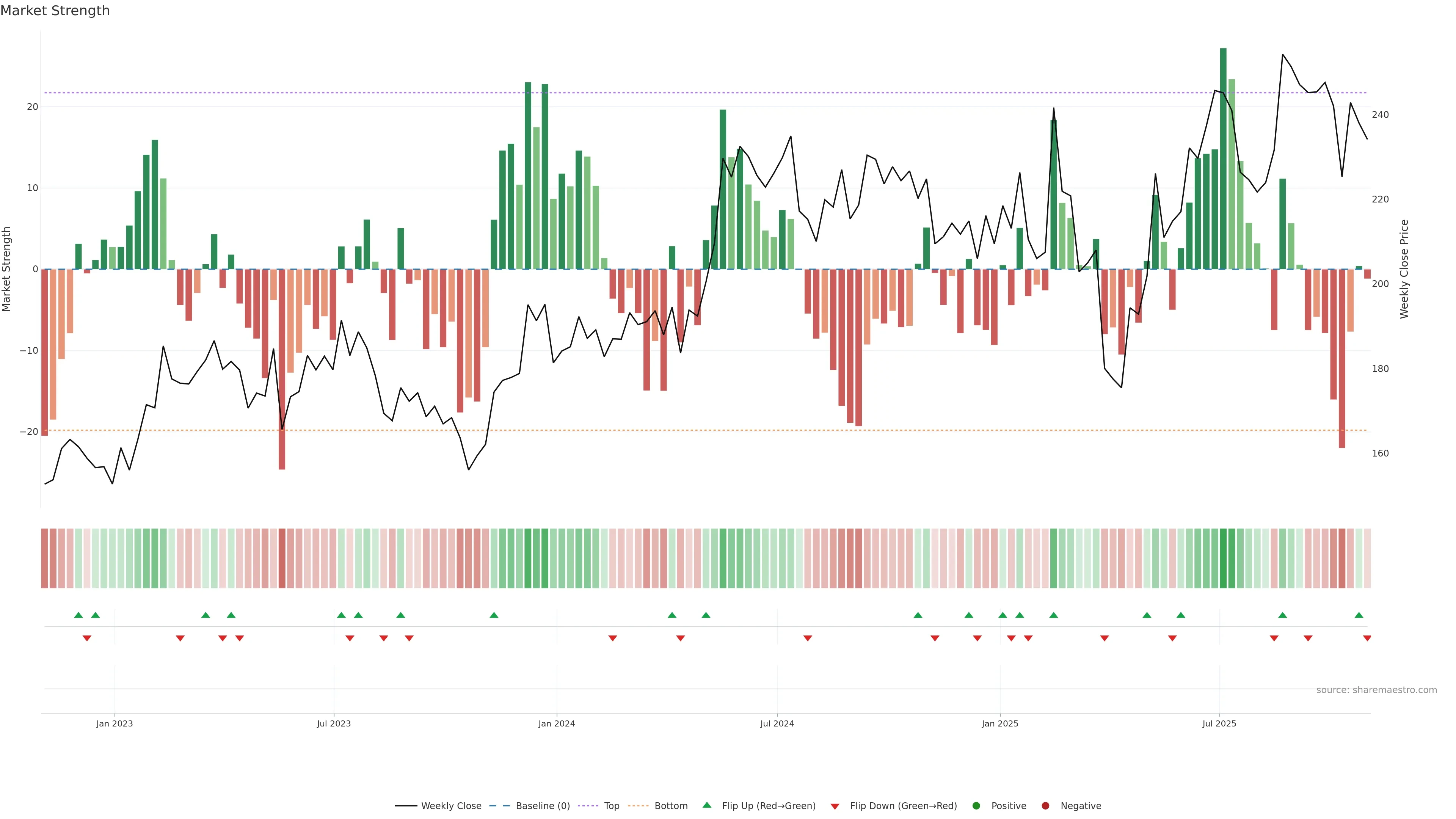
Task: Click Flip Down red triangle legend icon
Action: (x=835, y=806)
